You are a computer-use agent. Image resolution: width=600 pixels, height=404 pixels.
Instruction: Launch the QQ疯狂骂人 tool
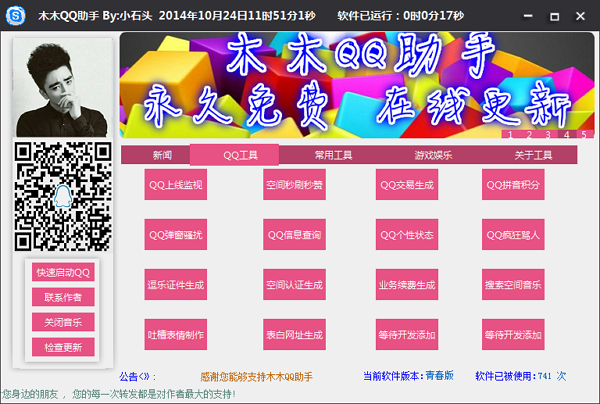click(x=513, y=235)
